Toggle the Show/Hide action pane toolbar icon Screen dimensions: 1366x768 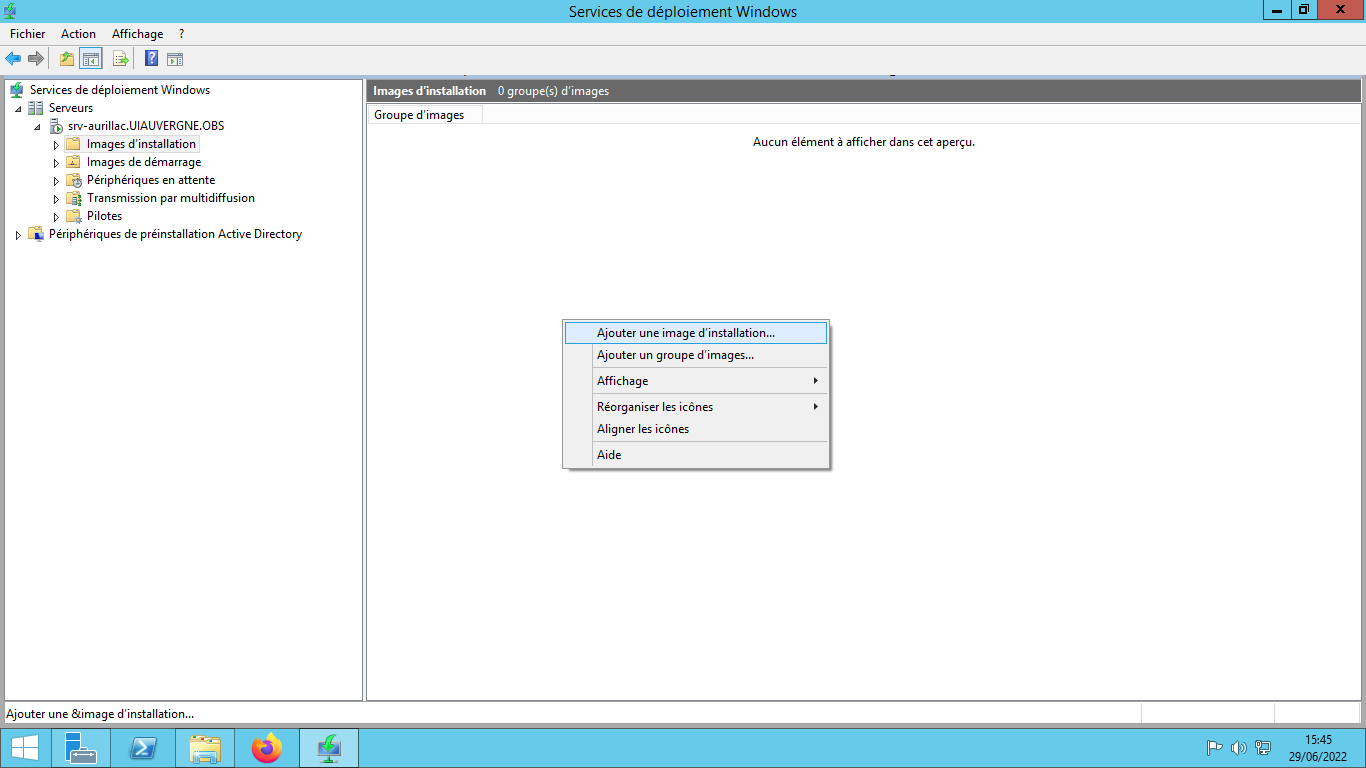[x=175, y=59]
